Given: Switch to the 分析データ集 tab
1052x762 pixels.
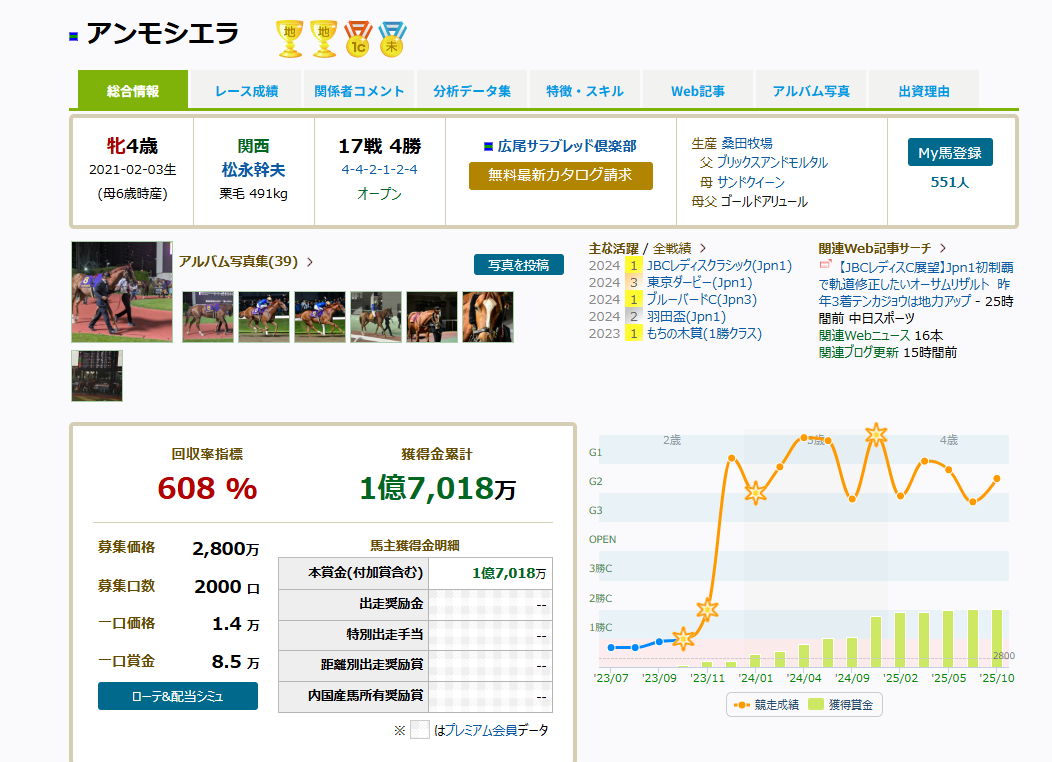Looking at the screenshot, I should [472, 91].
